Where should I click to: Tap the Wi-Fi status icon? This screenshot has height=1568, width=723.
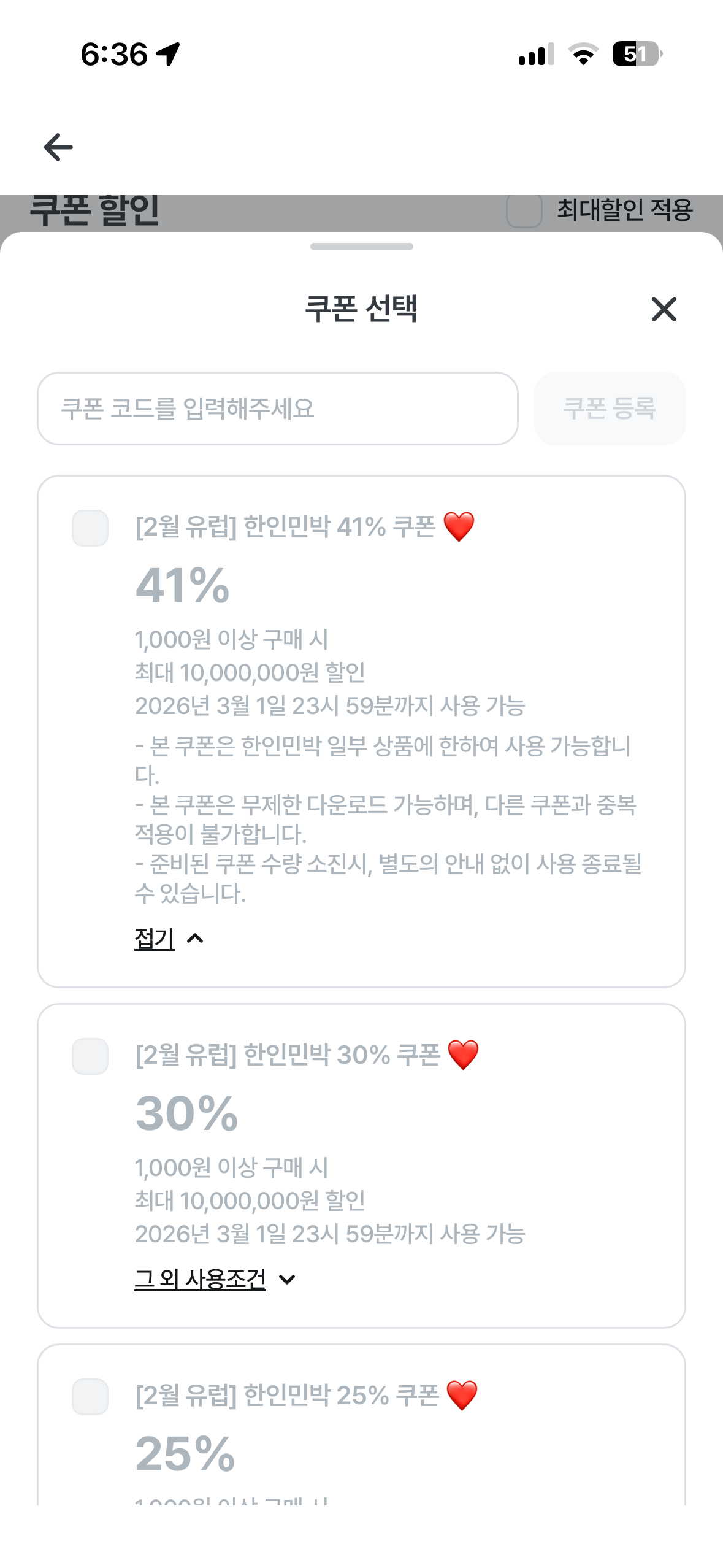point(583,54)
